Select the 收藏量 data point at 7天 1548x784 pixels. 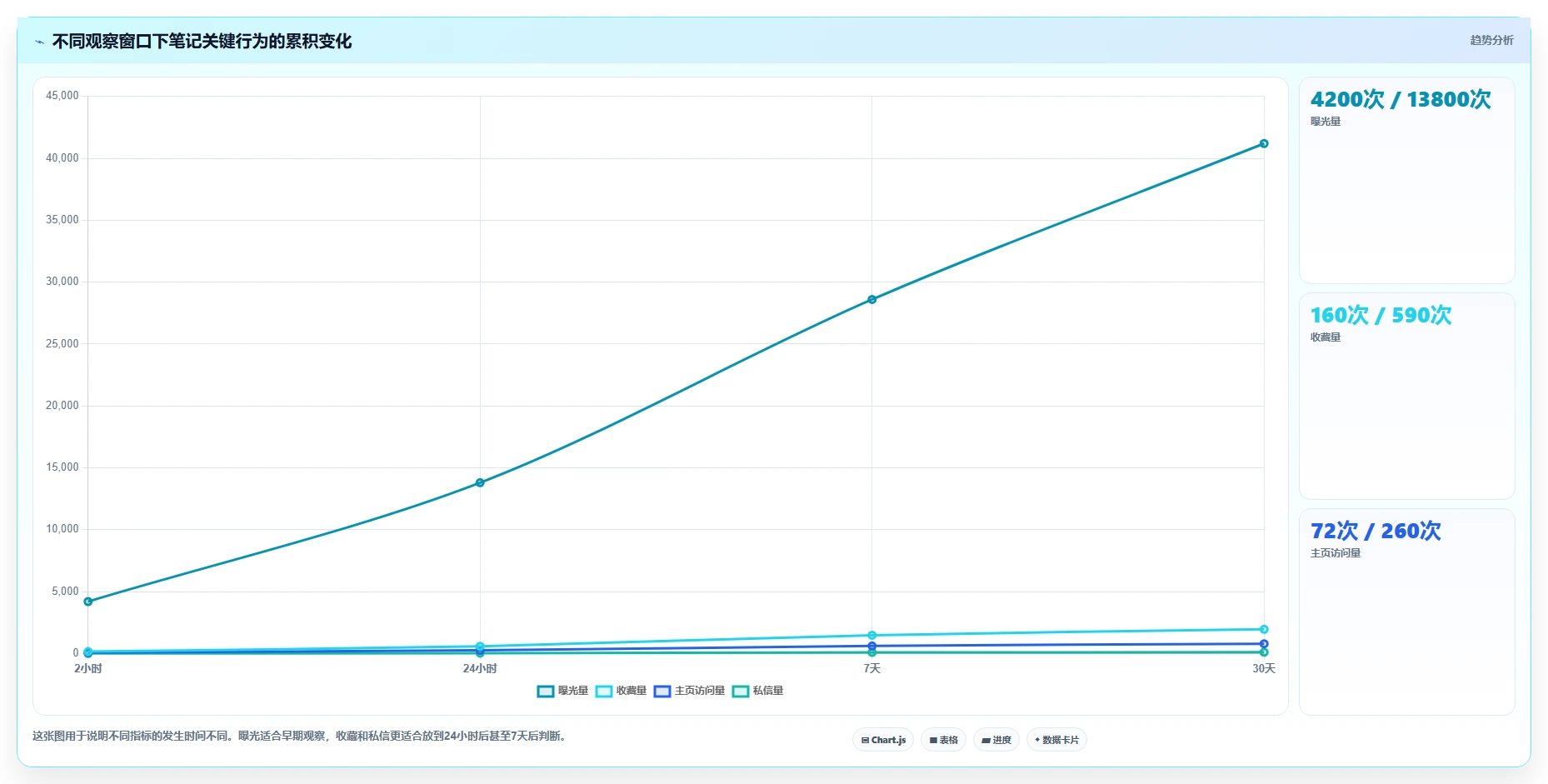(x=872, y=636)
